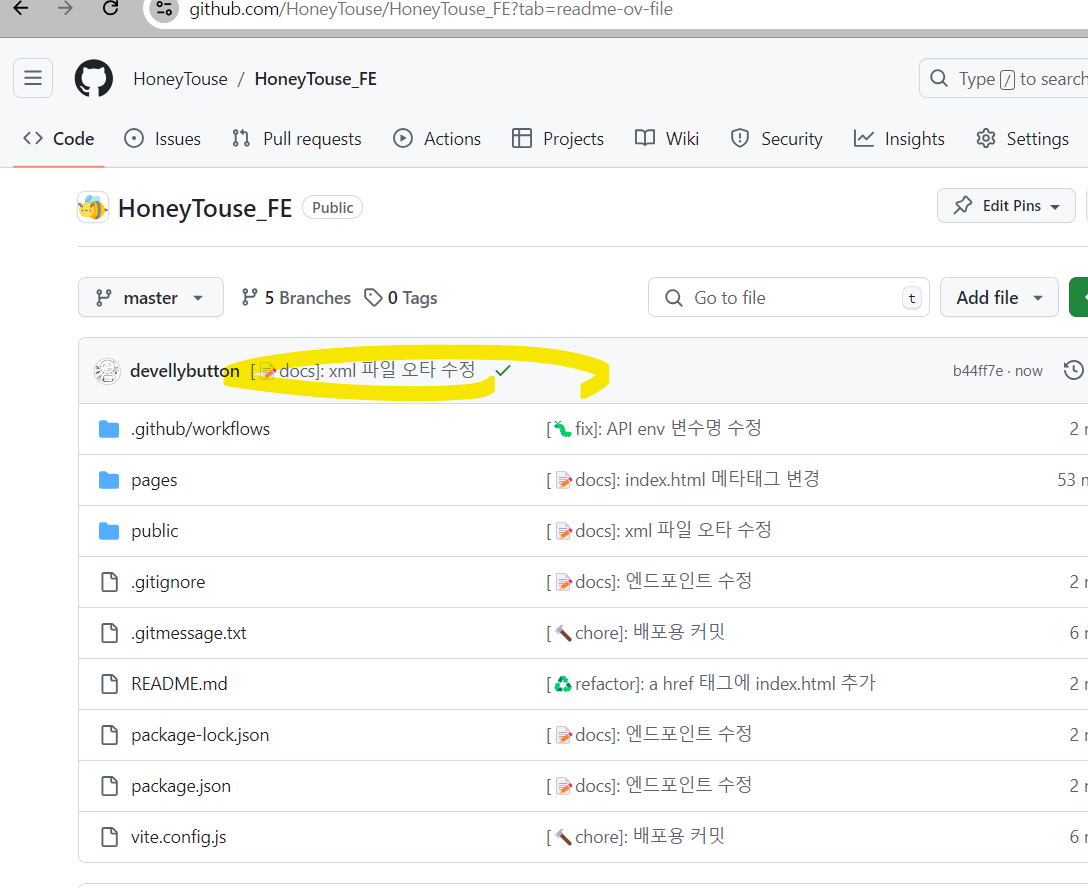Open the package.json file
The image size is (1088, 888).
181,786
